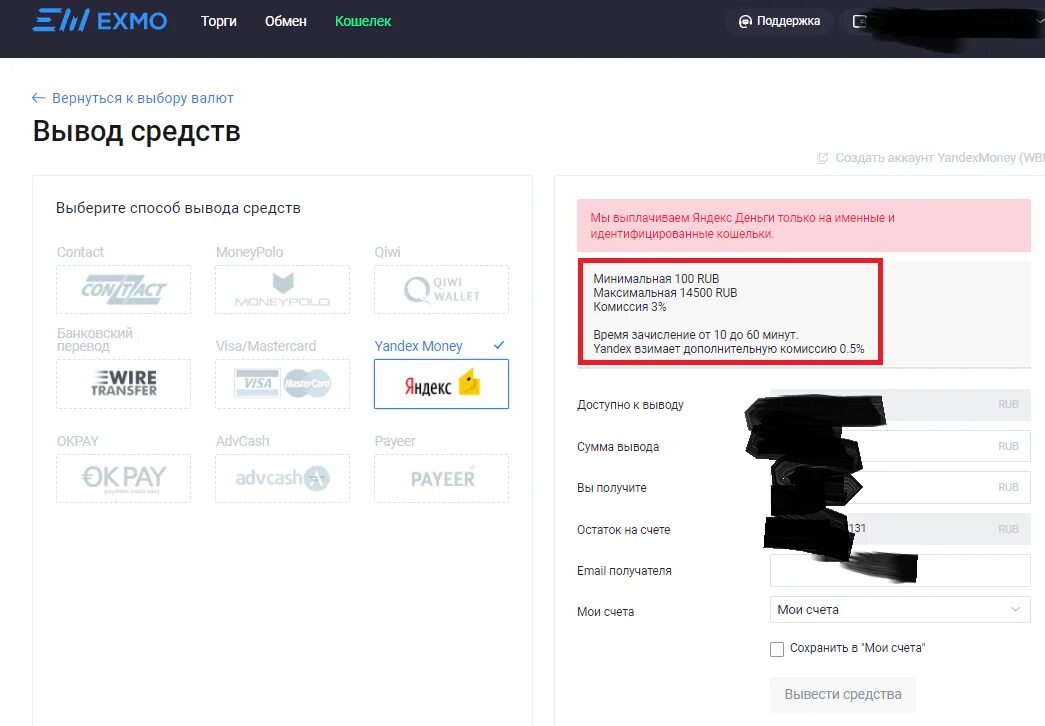Viewport: 1045px width, 726px height.
Task: Click the wallet icon in header
Action: [x=859, y=21]
